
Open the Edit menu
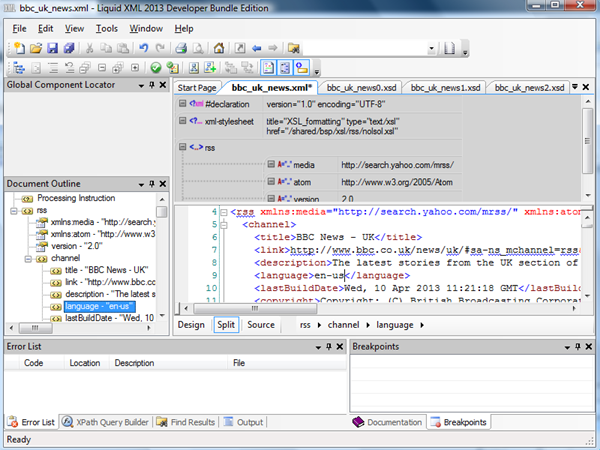coord(46,29)
